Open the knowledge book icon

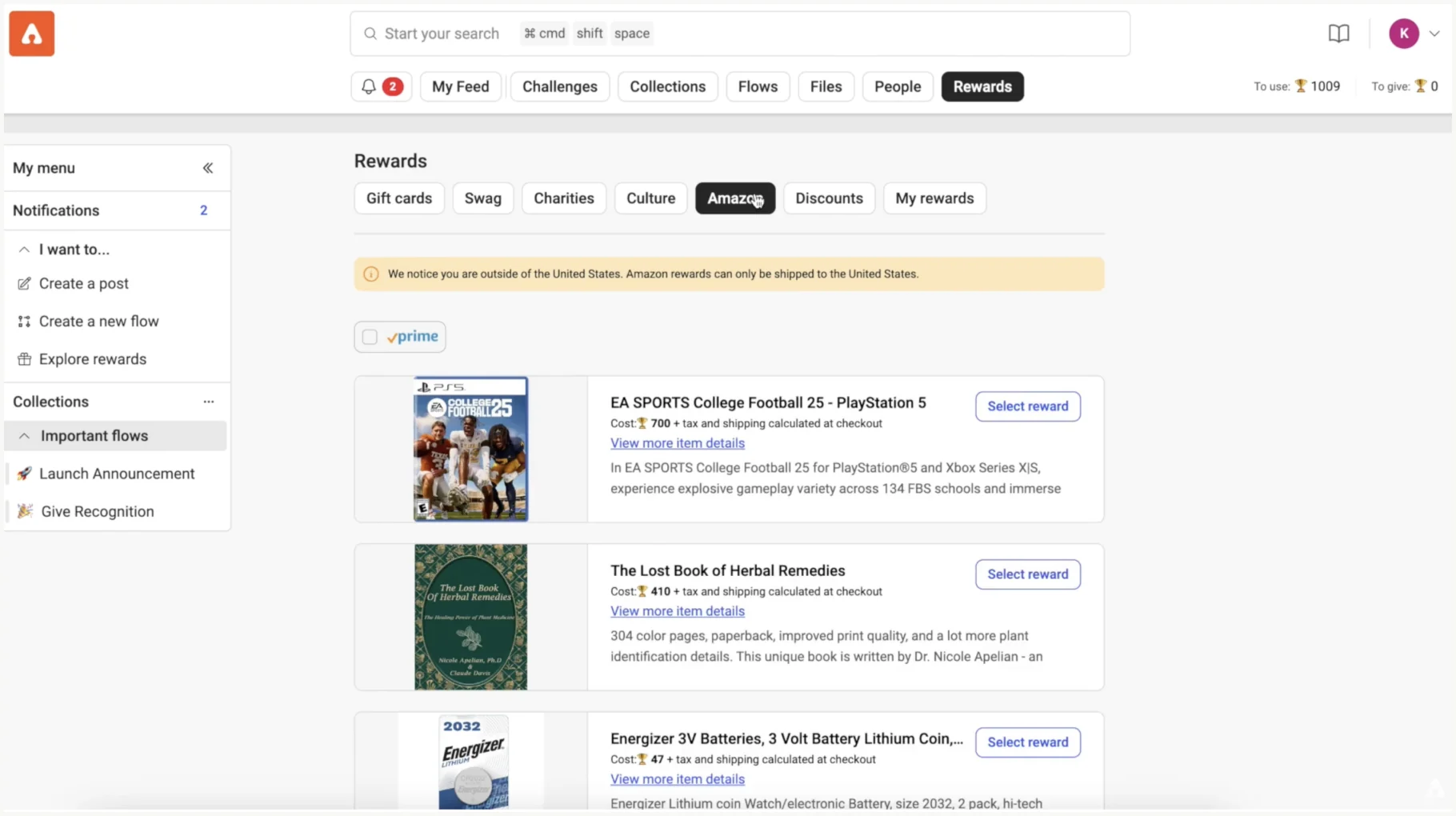[1338, 34]
